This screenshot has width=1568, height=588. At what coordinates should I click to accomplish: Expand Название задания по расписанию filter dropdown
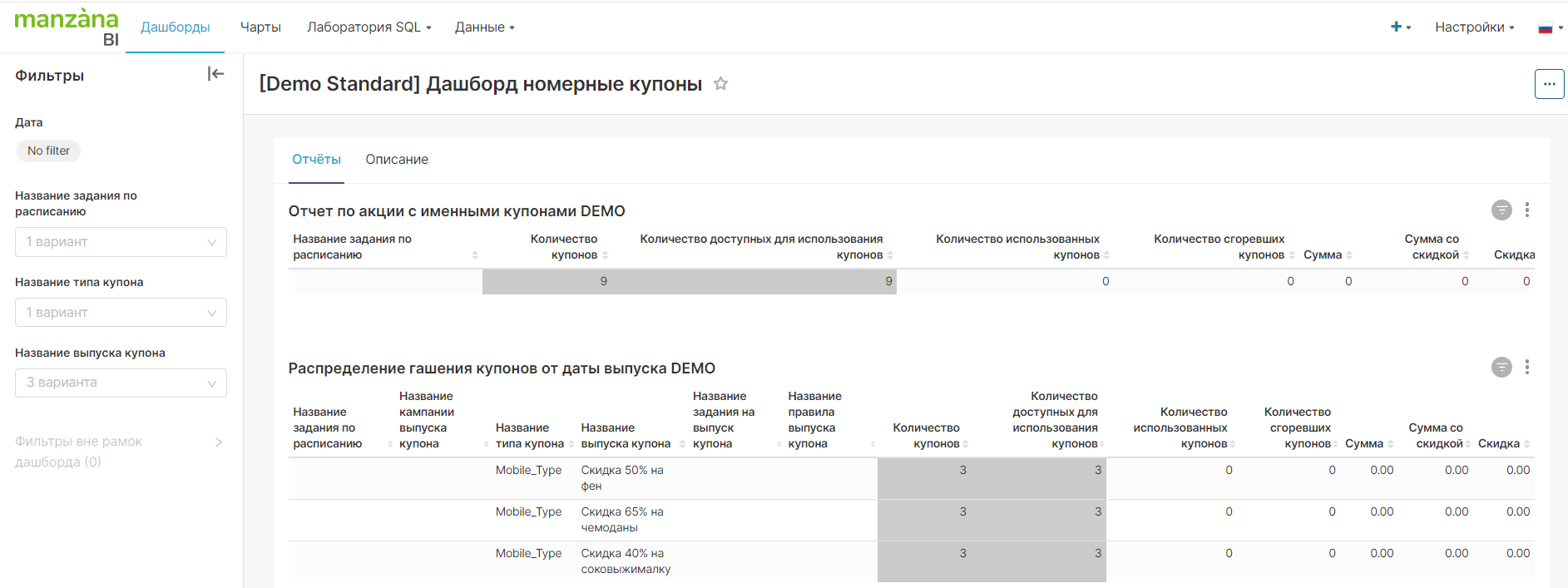(x=121, y=242)
